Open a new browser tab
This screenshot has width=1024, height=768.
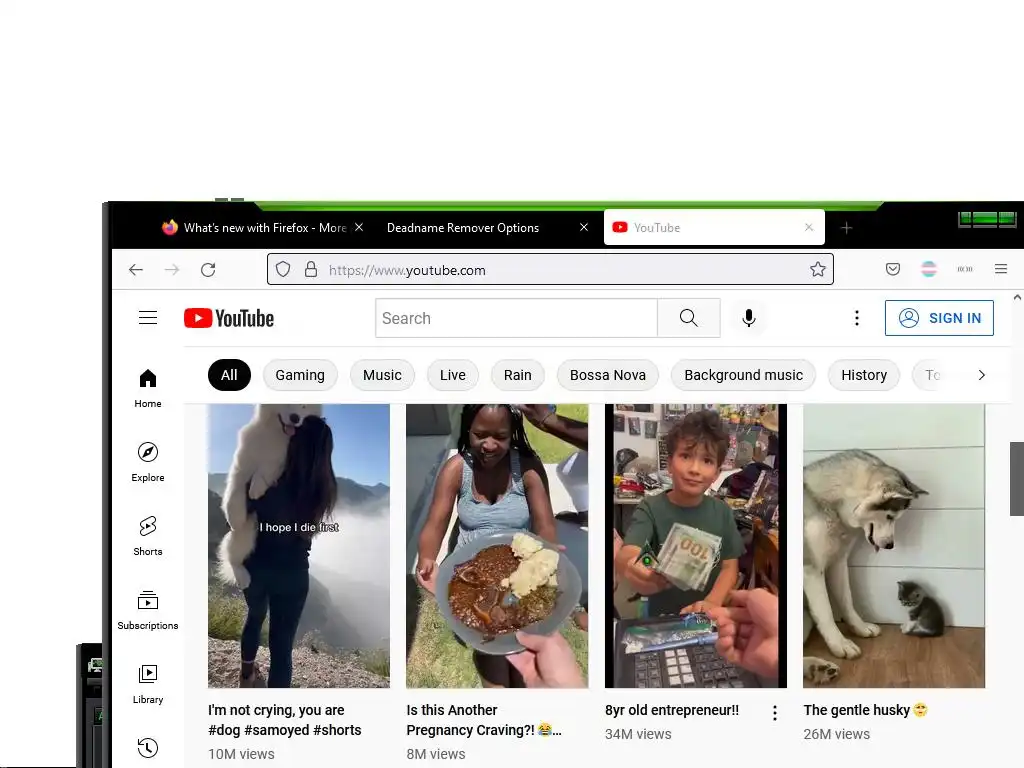pyautogui.click(x=846, y=228)
